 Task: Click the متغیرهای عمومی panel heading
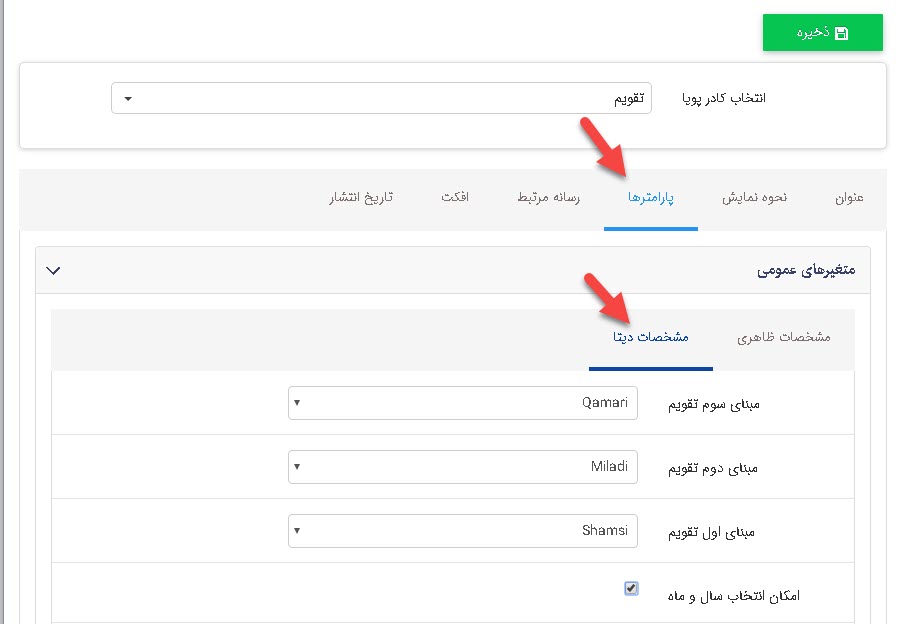(810, 270)
